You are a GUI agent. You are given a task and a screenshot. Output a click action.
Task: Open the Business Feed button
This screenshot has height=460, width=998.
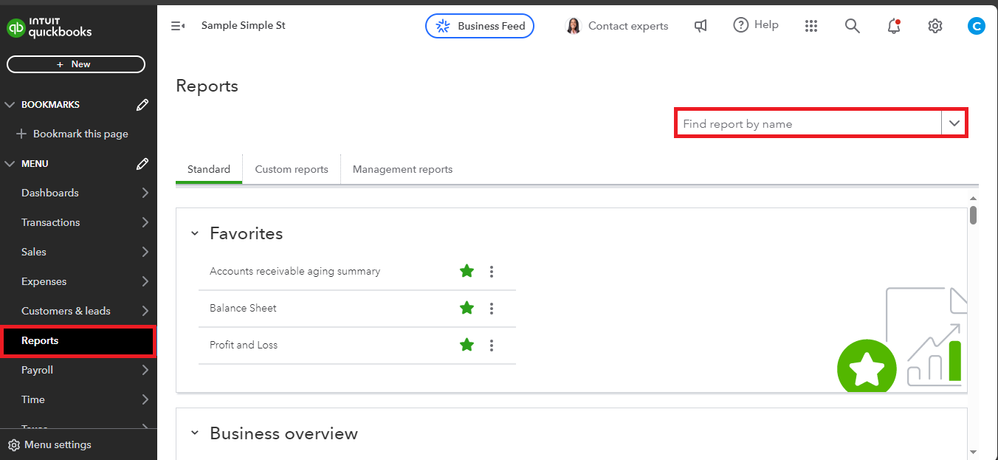coord(480,26)
